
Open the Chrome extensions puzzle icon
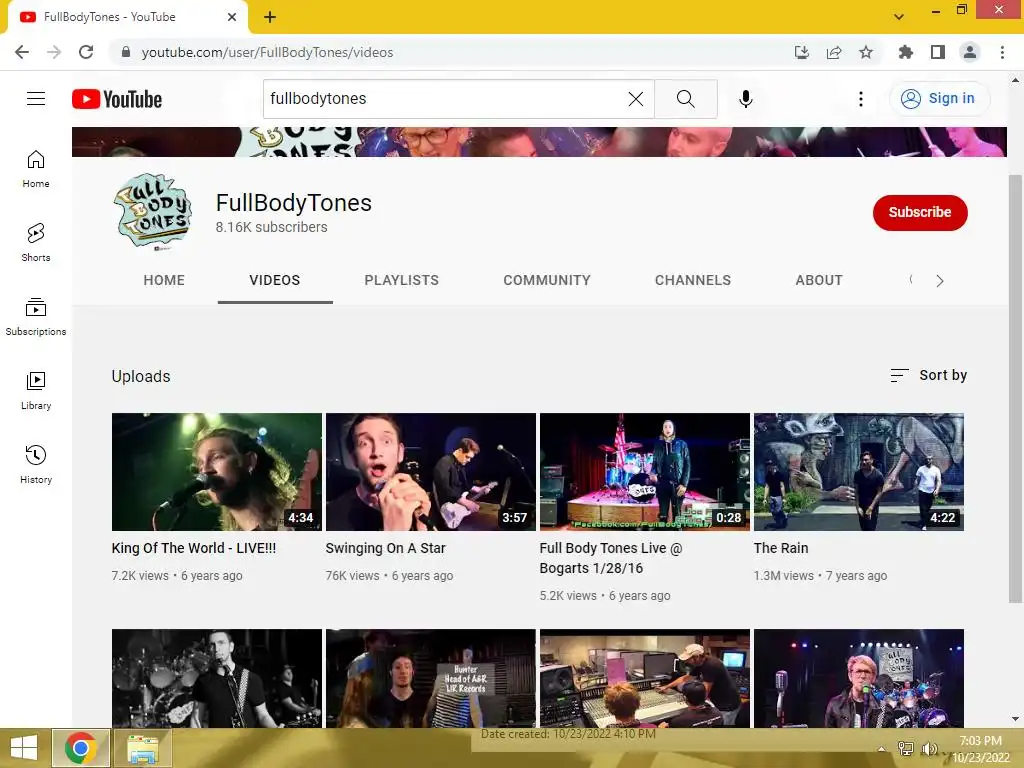905,52
